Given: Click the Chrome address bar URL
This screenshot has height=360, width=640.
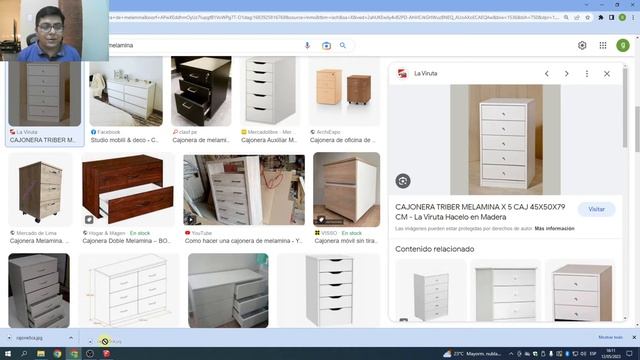Looking at the screenshot, I should [335, 18].
